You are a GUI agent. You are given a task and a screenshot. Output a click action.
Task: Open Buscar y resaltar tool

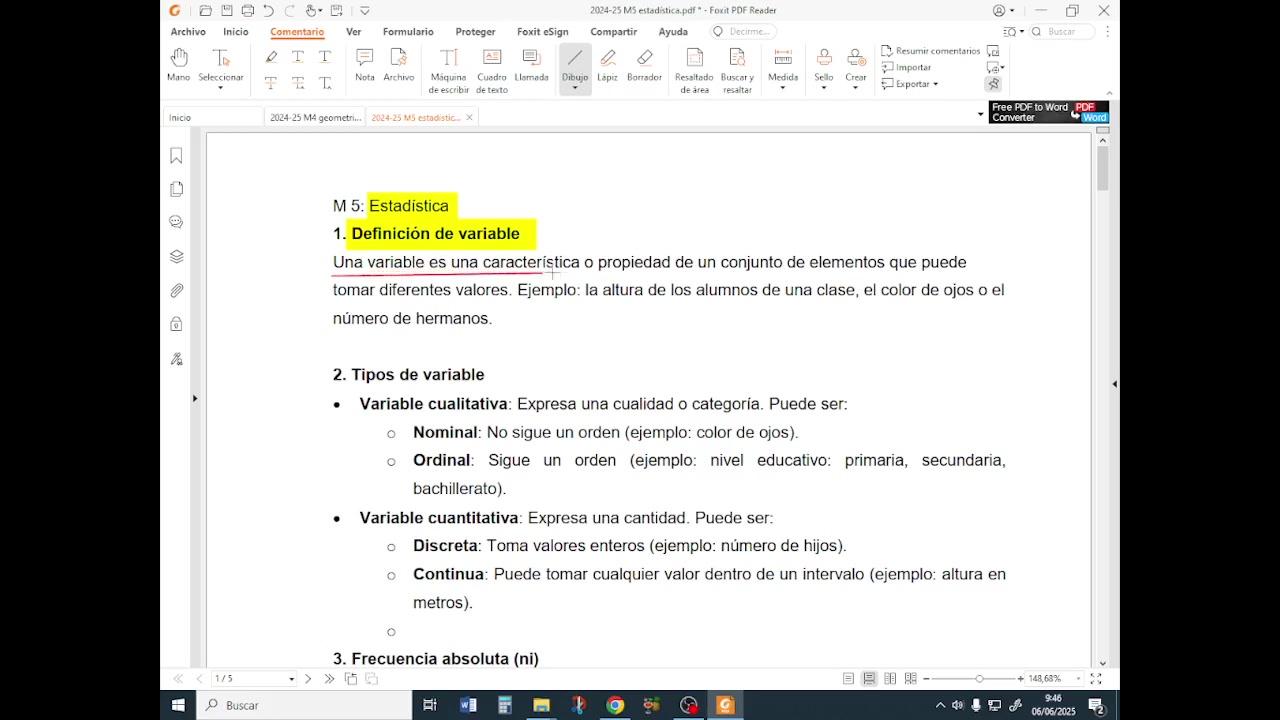737,71
